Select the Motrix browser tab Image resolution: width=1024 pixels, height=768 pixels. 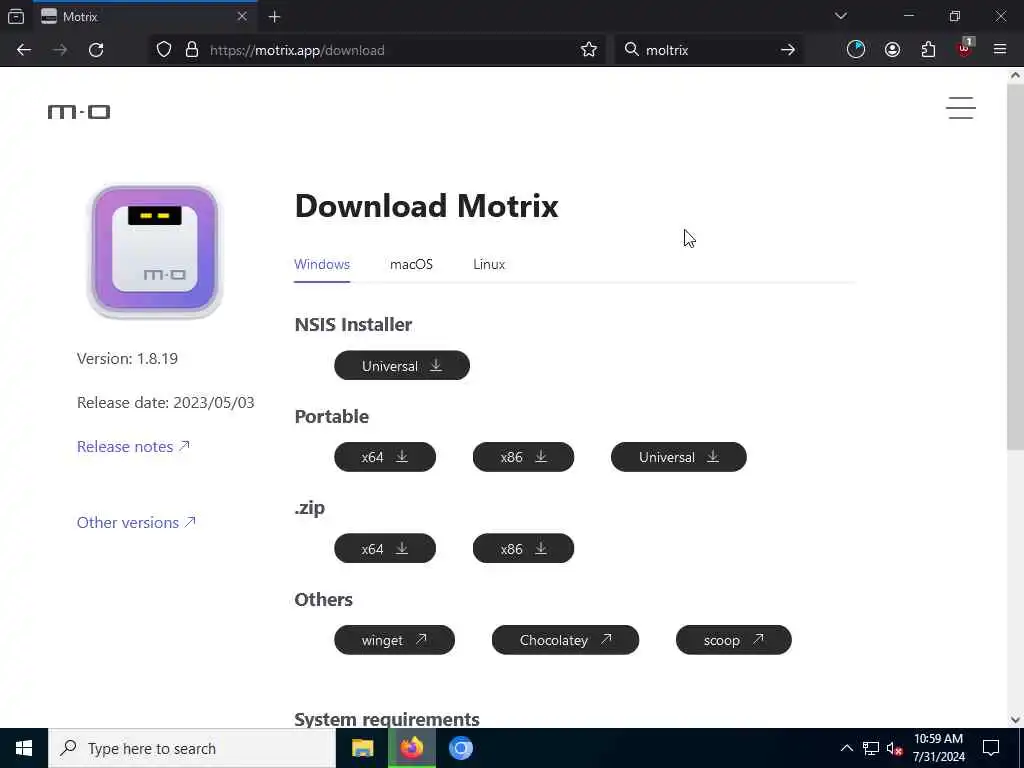(x=144, y=17)
